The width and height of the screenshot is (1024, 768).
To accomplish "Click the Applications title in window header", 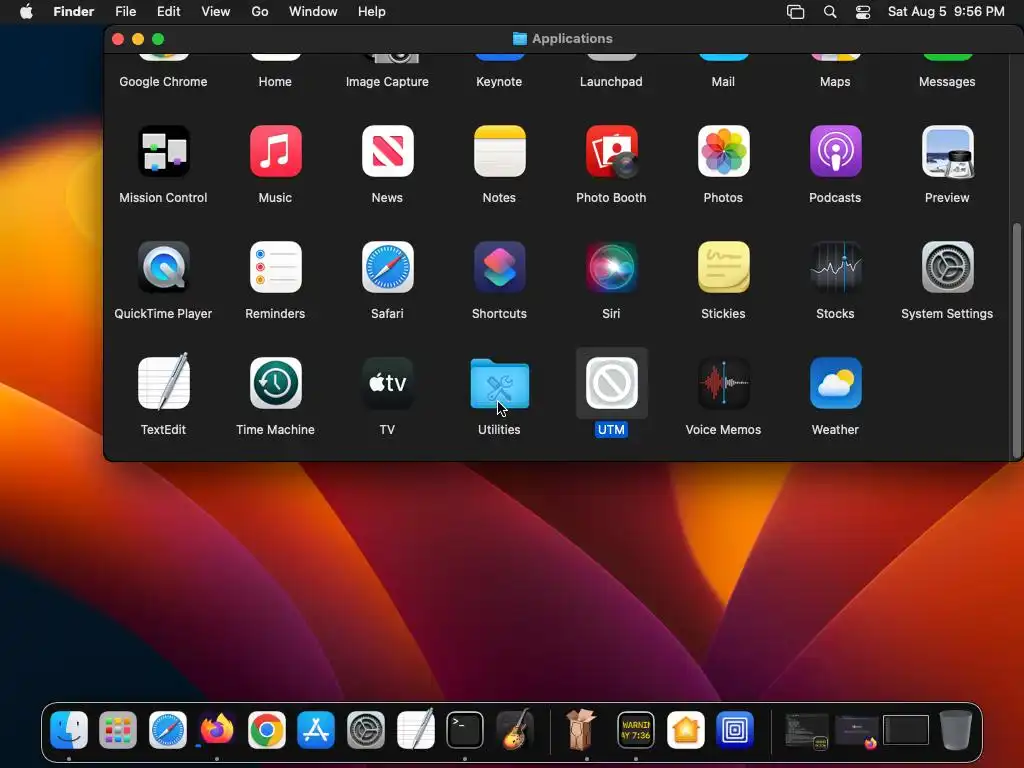I will pos(572,39).
